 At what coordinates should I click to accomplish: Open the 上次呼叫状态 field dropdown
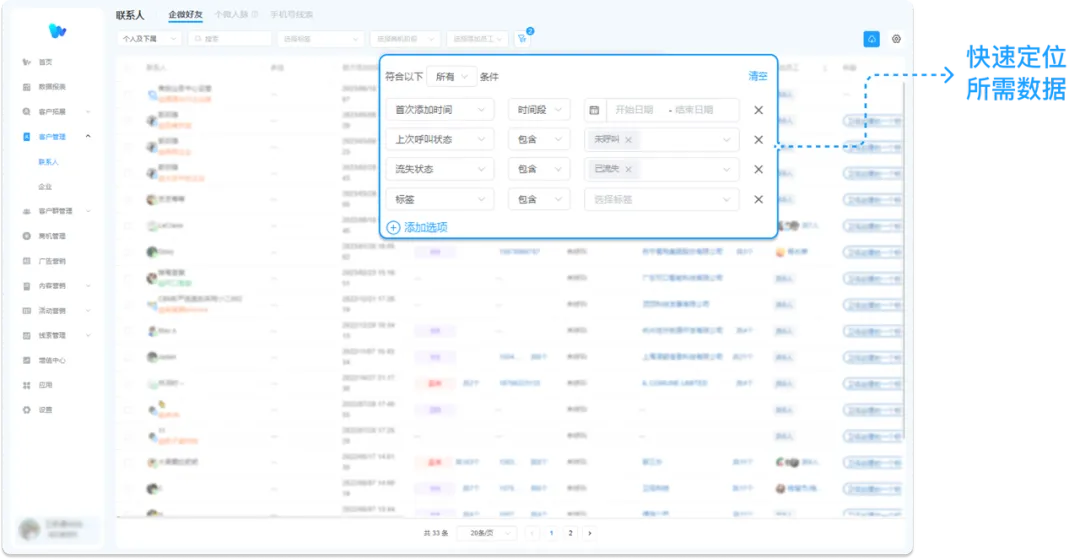coord(439,140)
